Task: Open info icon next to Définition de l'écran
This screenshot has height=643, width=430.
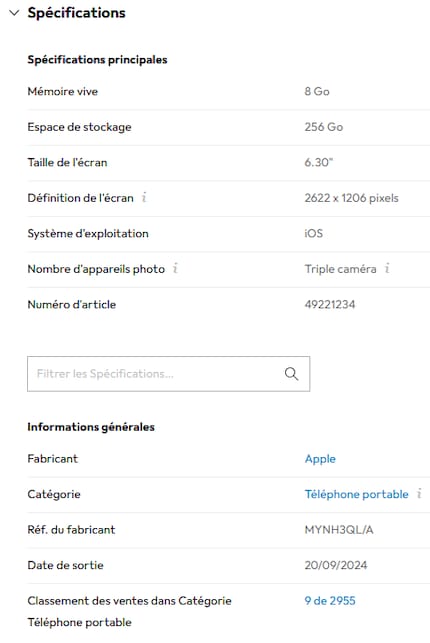Action: (144, 198)
